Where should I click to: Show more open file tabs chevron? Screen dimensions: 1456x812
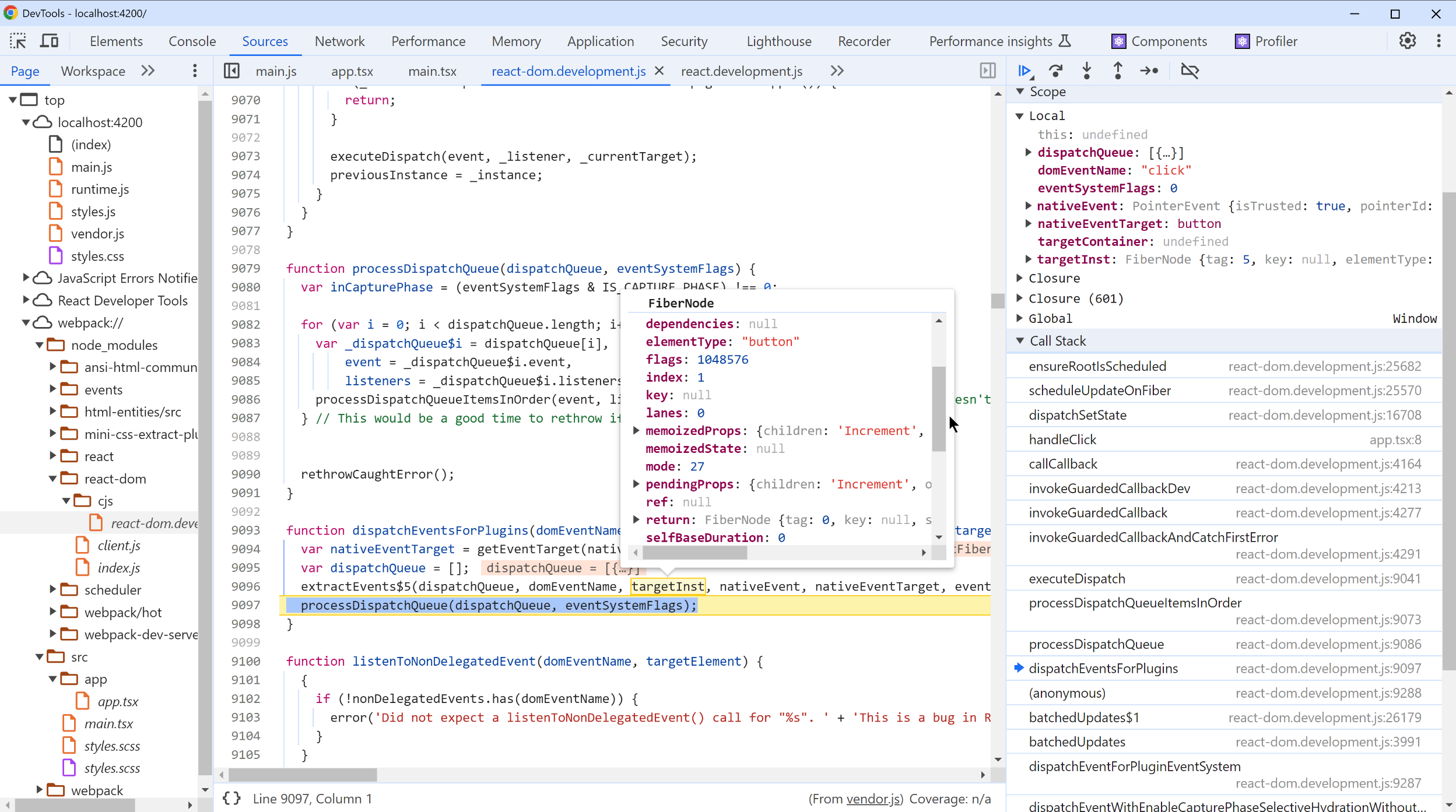[837, 71]
